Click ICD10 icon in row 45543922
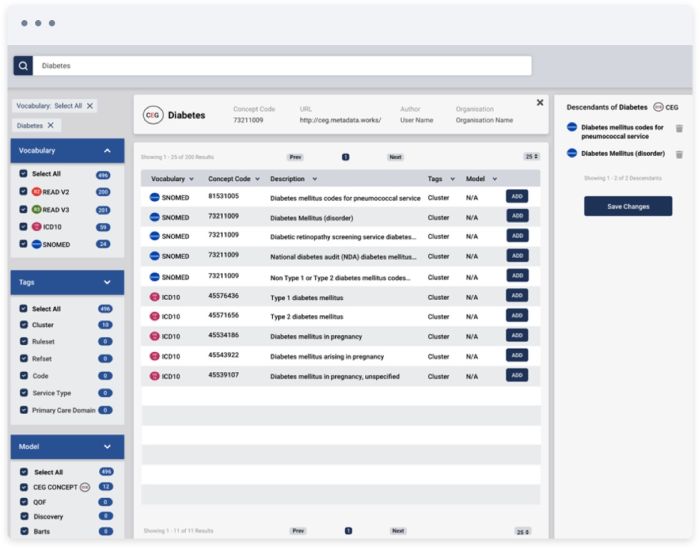 [154, 356]
